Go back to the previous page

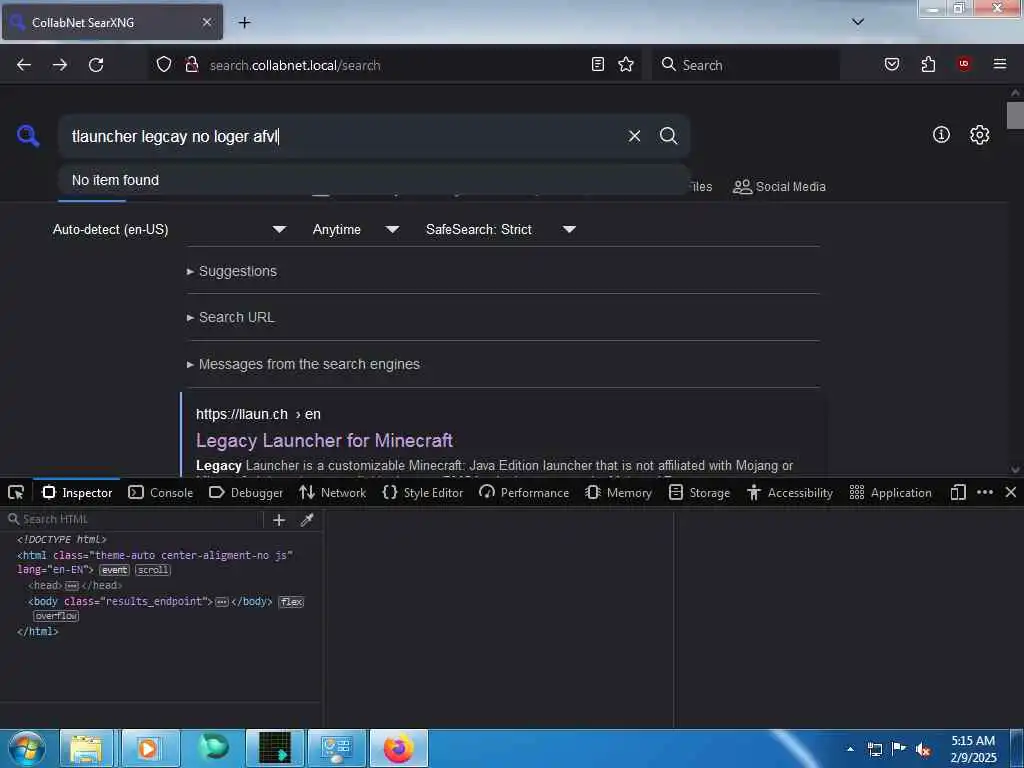24,65
